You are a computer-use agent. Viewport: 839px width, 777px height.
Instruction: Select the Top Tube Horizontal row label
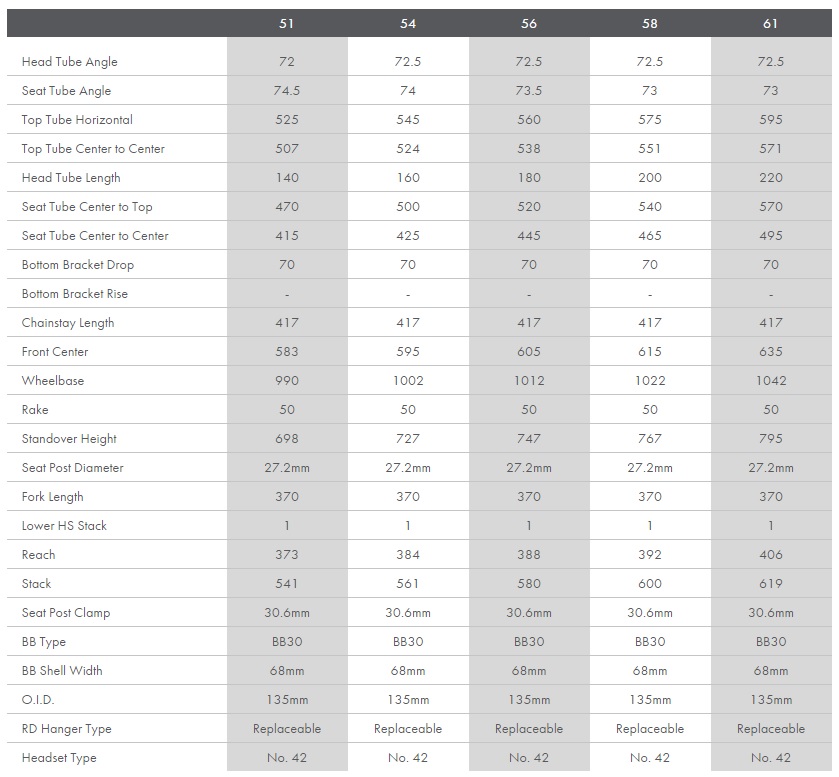click(77, 120)
